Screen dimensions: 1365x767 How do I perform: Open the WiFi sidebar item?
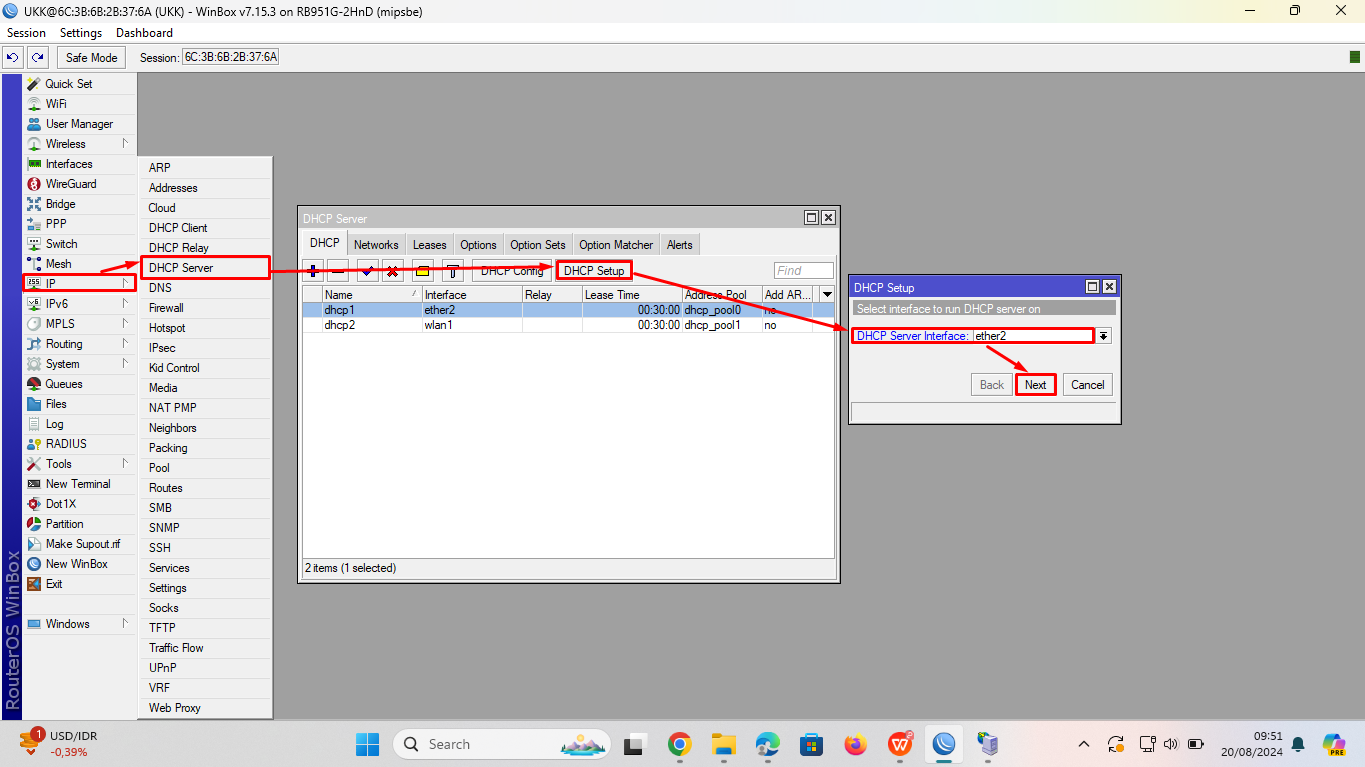click(56, 104)
